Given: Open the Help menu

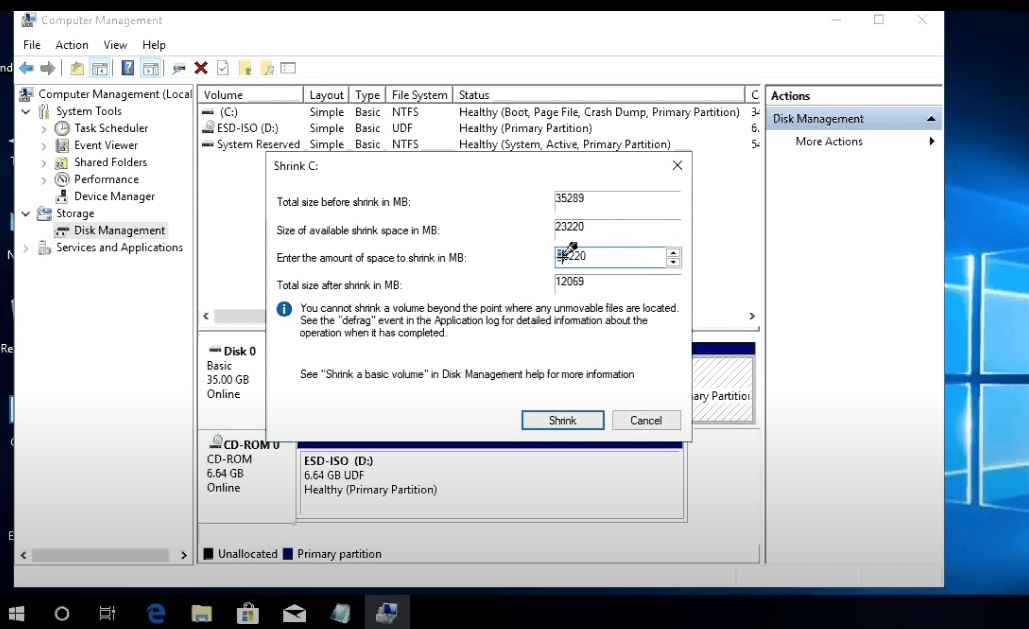Looking at the screenshot, I should pyautogui.click(x=154, y=45).
